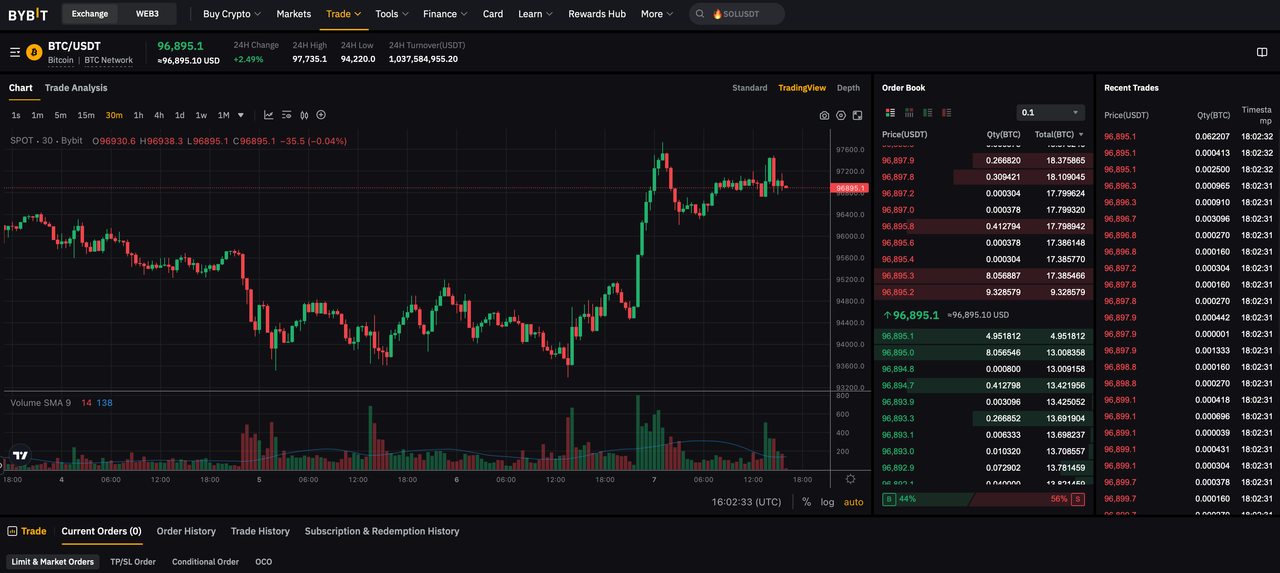Screen dimensions: 1280x573
Task: Click the buy/sell 44% / 56% ratio bar
Action: pos(984,498)
